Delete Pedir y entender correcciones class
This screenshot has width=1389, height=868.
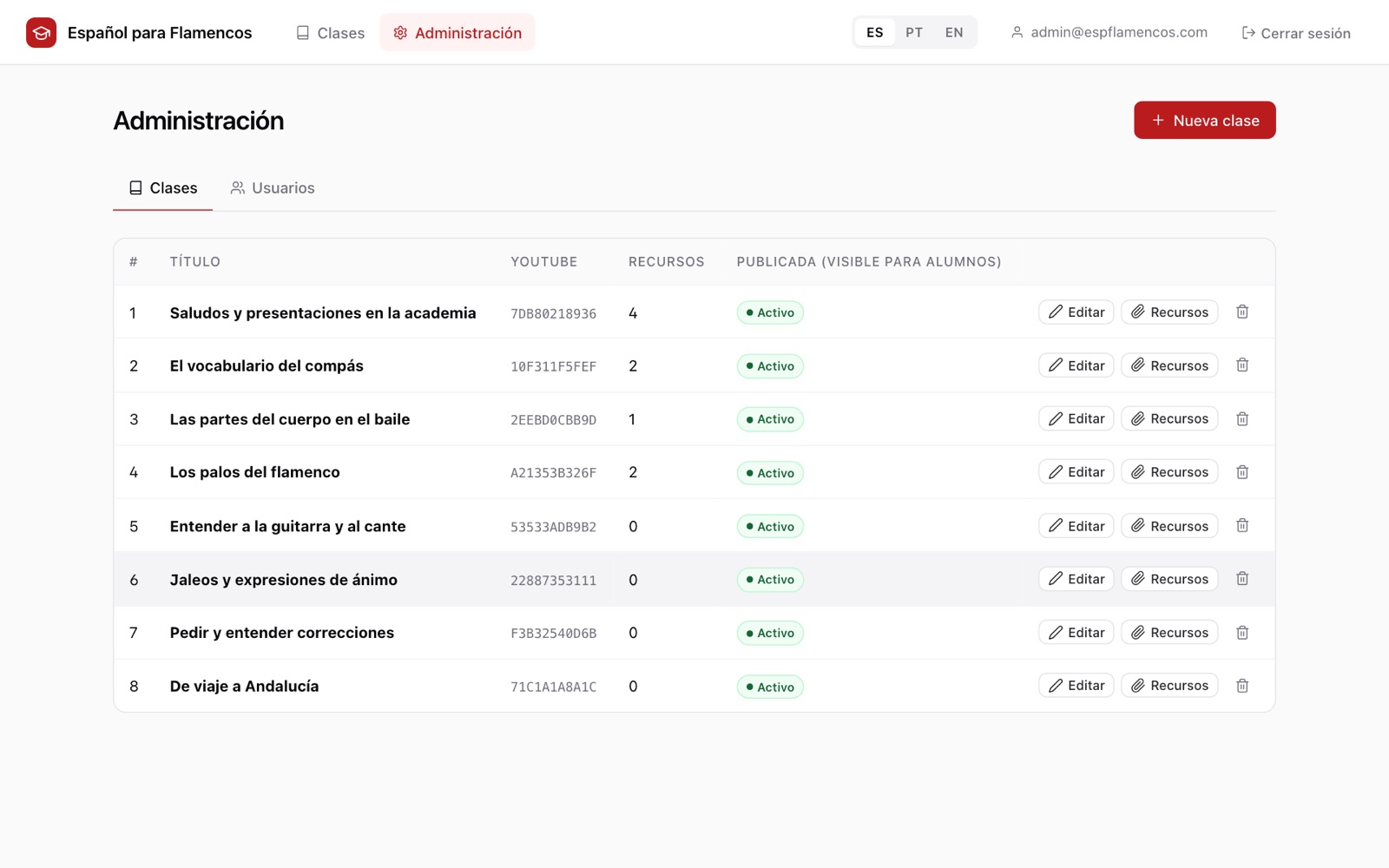pos(1242,633)
